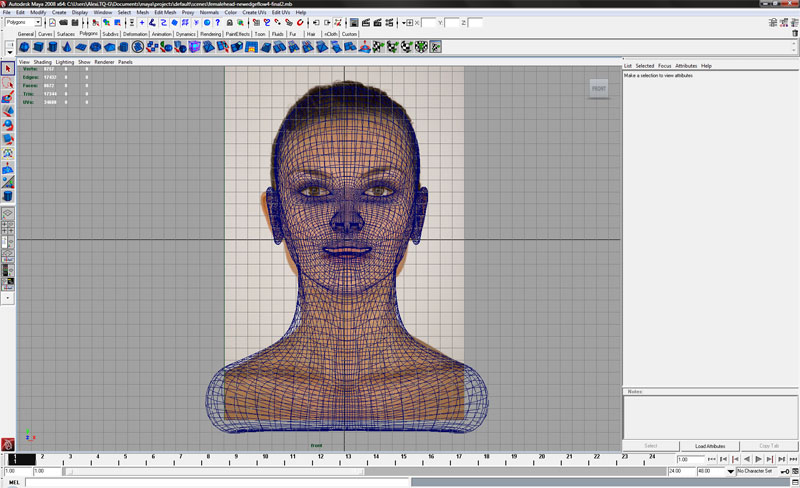
Task: Select the arrow Select tool
Action: tap(8, 68)
